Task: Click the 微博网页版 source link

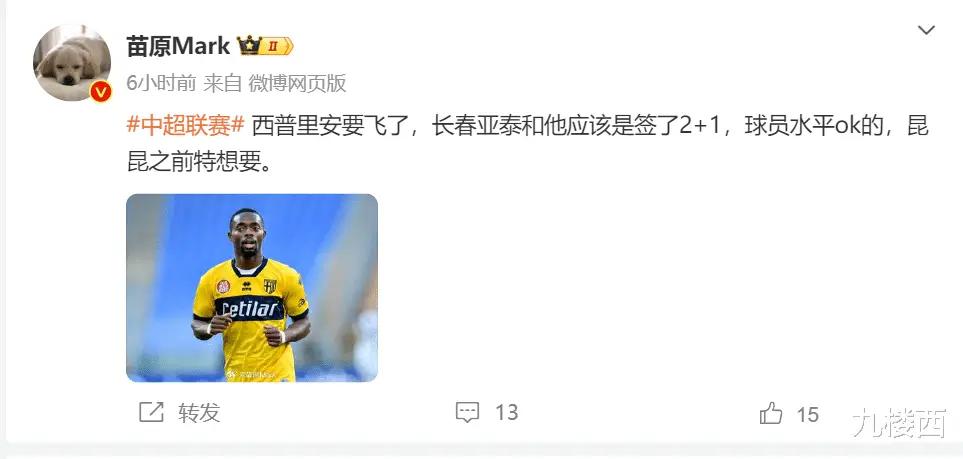Action: point(297,83)
